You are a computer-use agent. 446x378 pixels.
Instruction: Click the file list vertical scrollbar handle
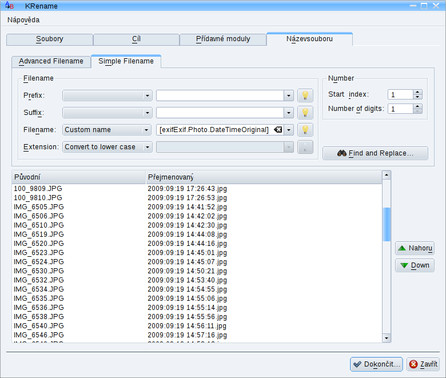pos(386,224)
